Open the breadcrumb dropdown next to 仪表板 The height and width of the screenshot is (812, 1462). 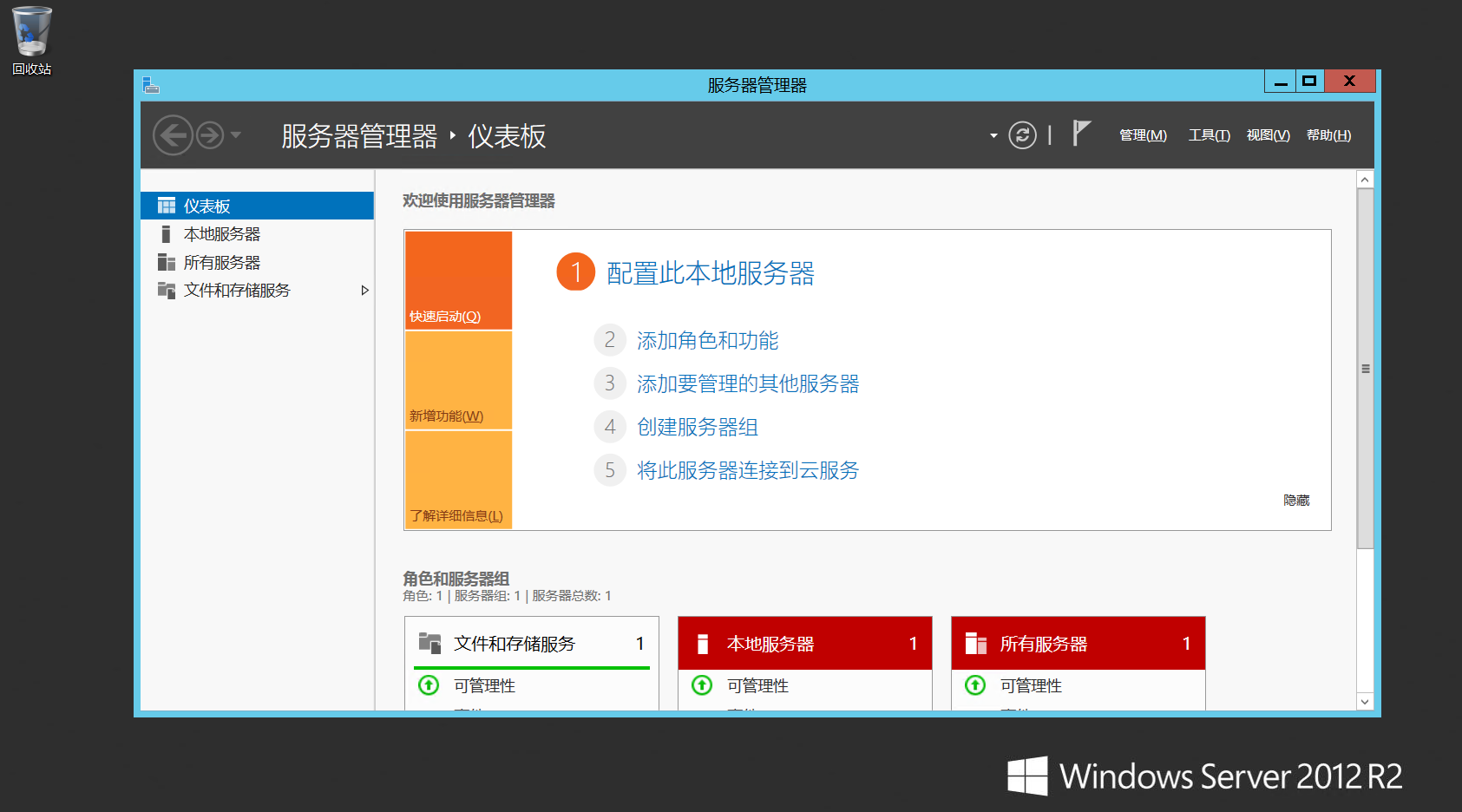pyautogui.click(x=992, y=135)
